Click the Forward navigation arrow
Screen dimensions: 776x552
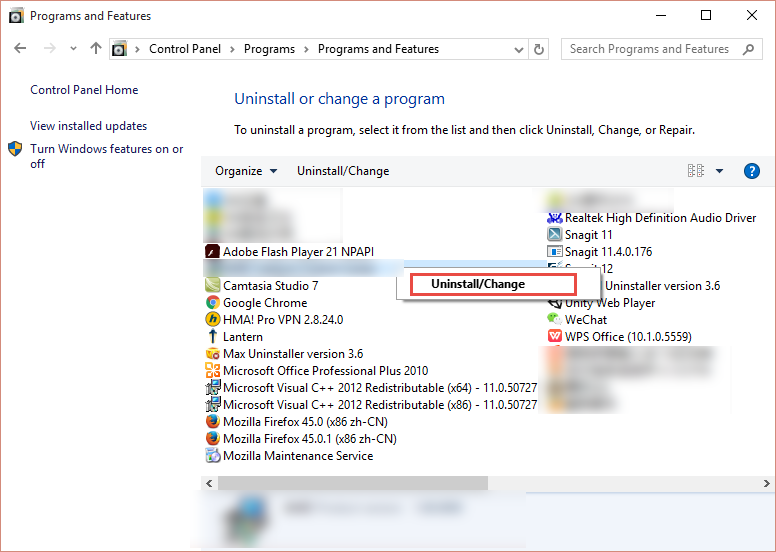tap(49, 49)
